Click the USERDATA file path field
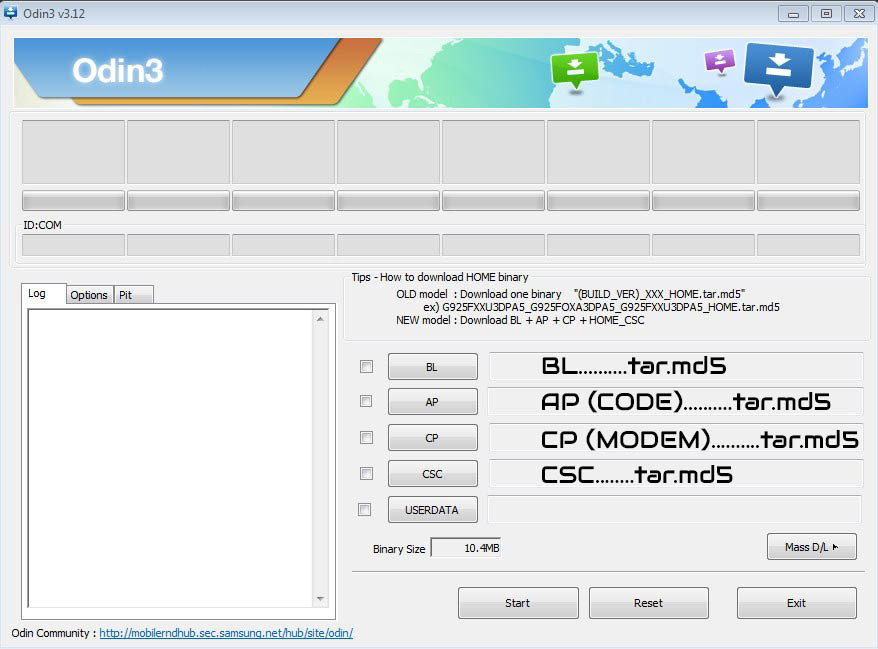The width and height of the screenshot is (878, 649). [x=674, y=510]
